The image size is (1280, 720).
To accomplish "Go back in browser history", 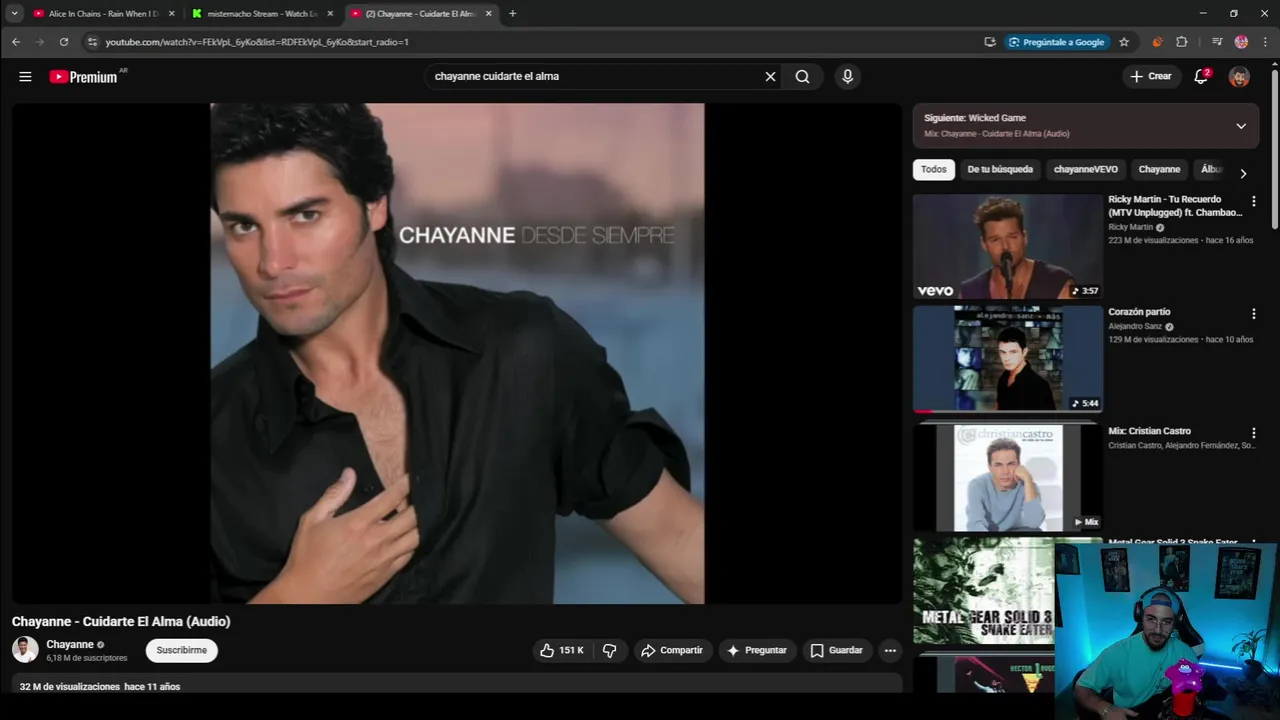I will point(16,42).
